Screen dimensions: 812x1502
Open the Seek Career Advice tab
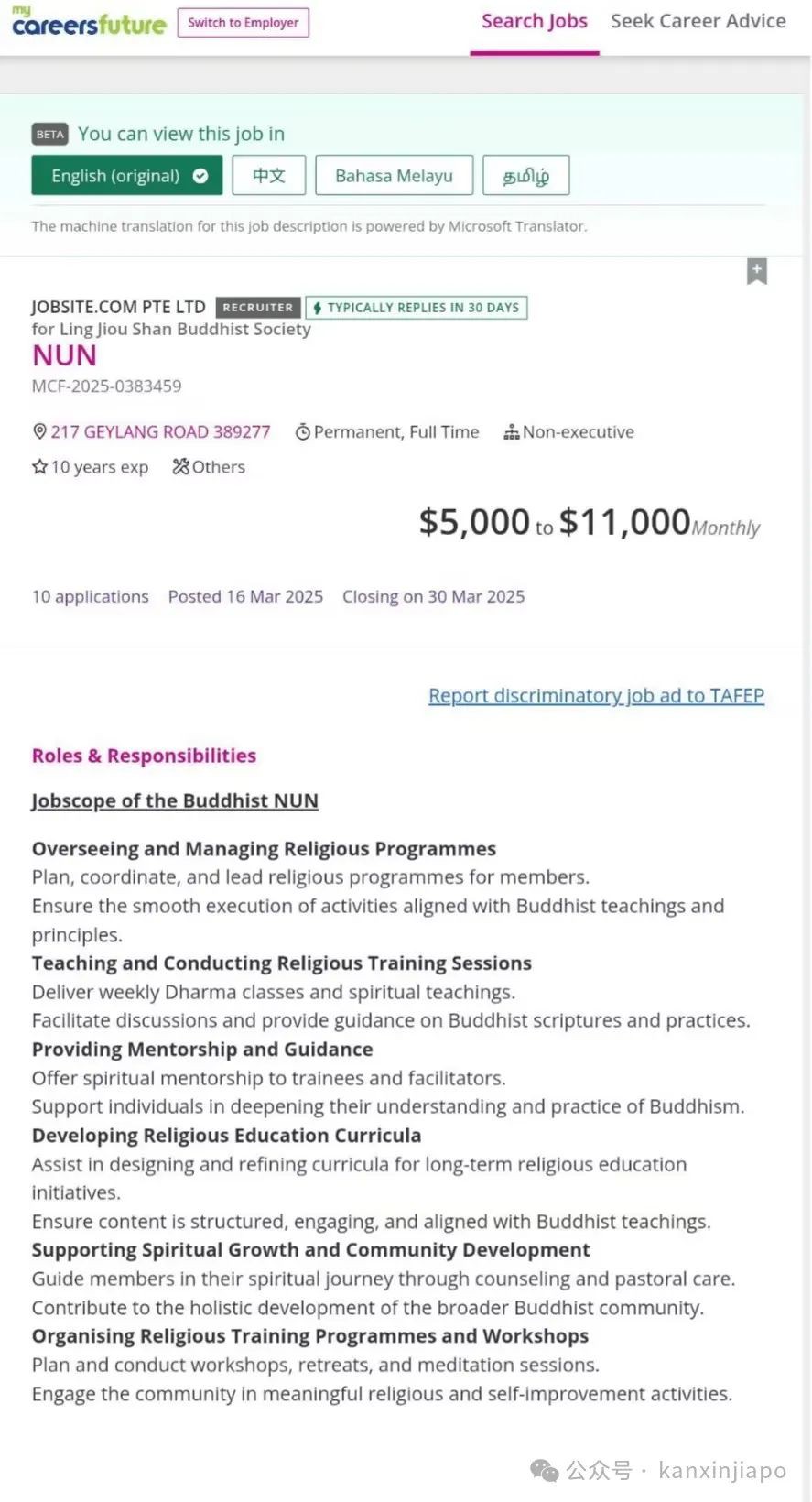pyautogui.click(x=698, y=21)
